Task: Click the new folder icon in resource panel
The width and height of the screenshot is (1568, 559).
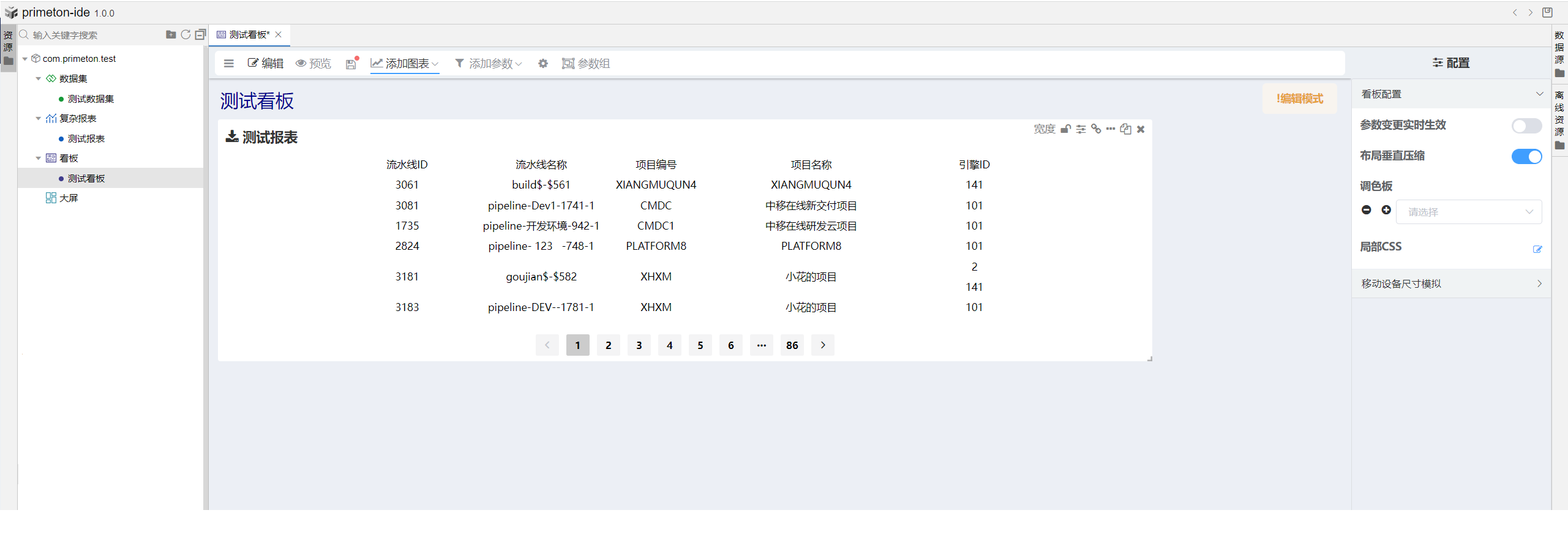Action: pos(171,35)
